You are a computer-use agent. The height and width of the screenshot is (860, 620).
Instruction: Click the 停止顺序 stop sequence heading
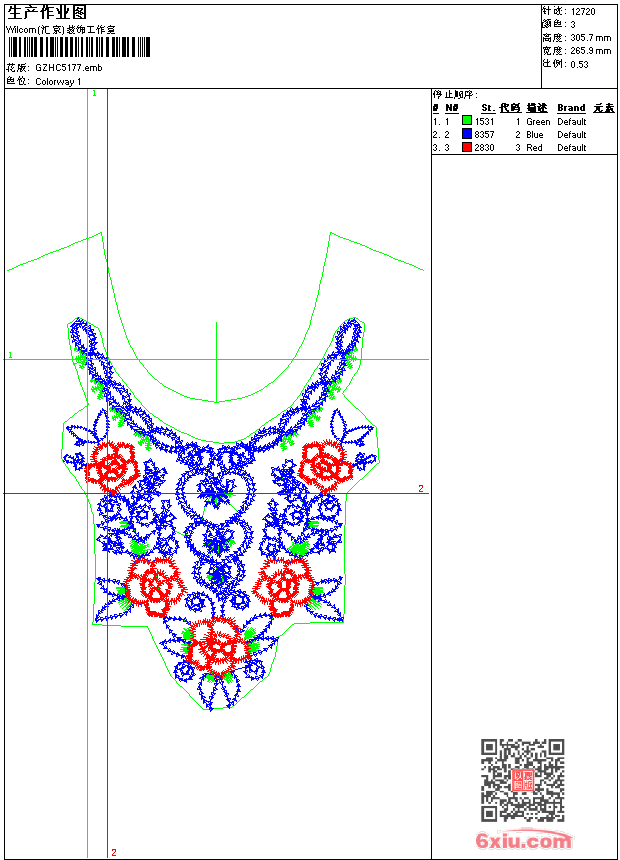point(455,95)
